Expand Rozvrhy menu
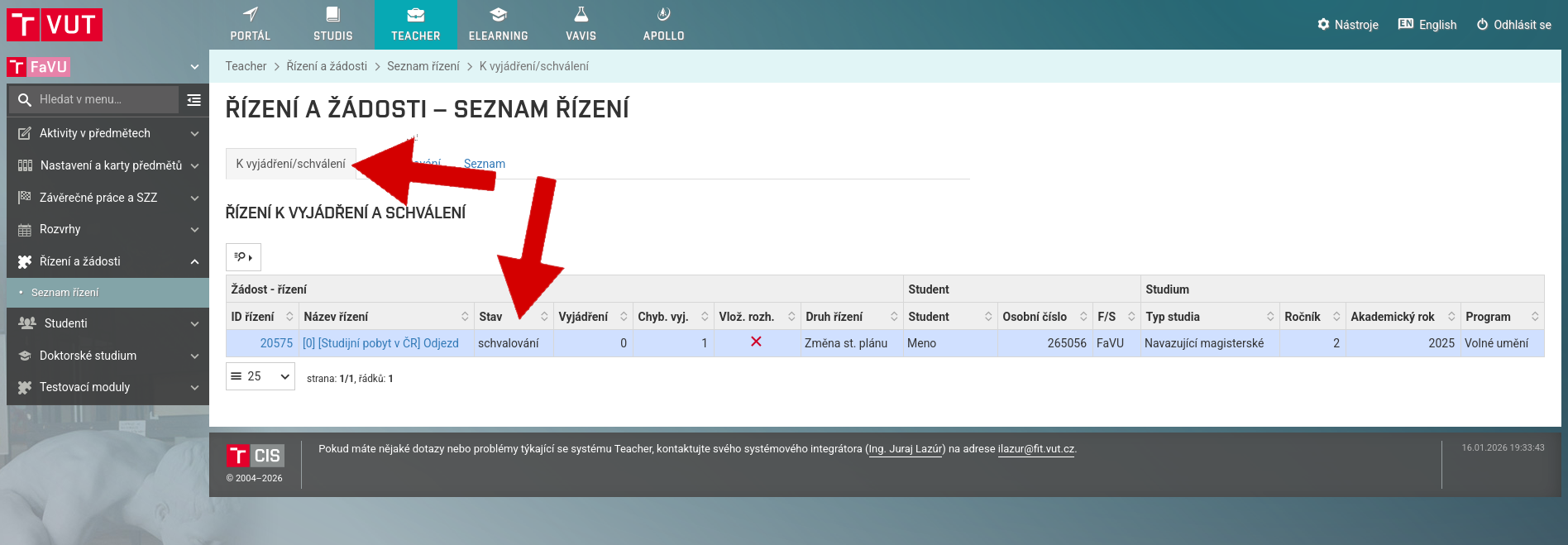Image resolution: width=1568 pixels, height=545 pixels. [x=108, y=229]
